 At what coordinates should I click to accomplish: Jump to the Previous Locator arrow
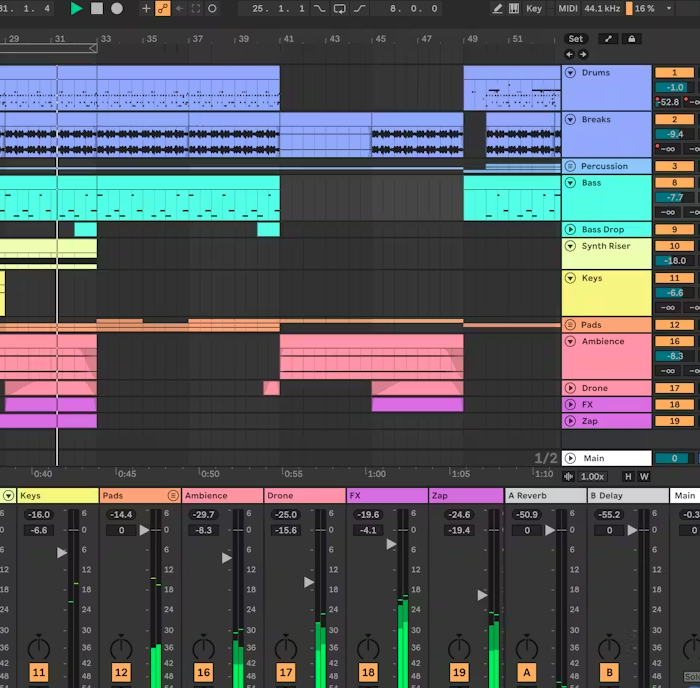point(569,54)
